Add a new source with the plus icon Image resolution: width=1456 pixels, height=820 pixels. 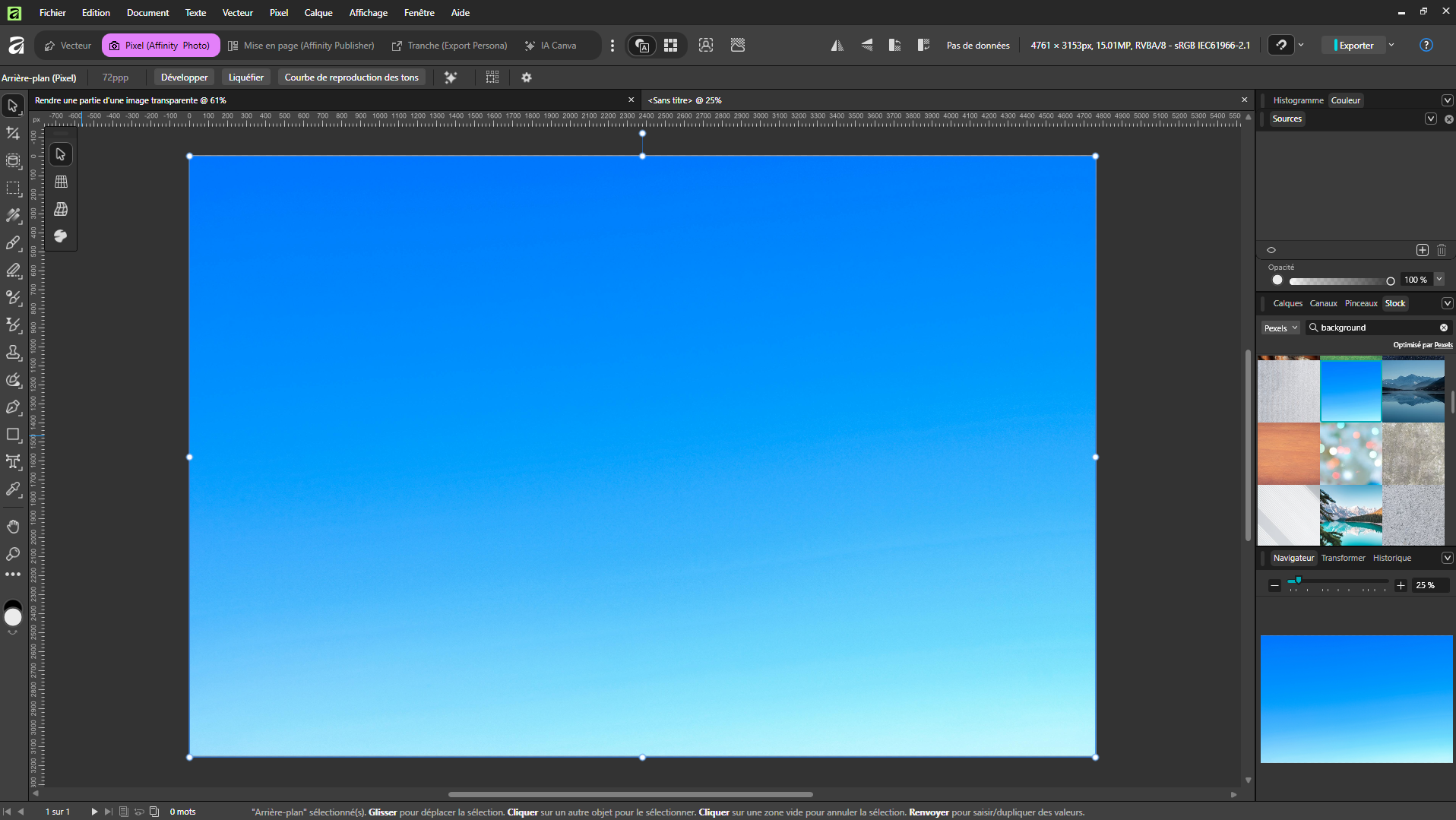(1422, 250)
